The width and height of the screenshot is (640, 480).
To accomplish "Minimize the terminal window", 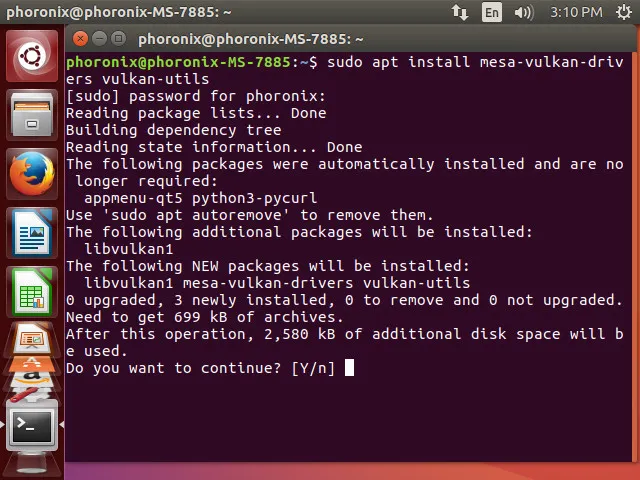I will click(x=99, y=39).
